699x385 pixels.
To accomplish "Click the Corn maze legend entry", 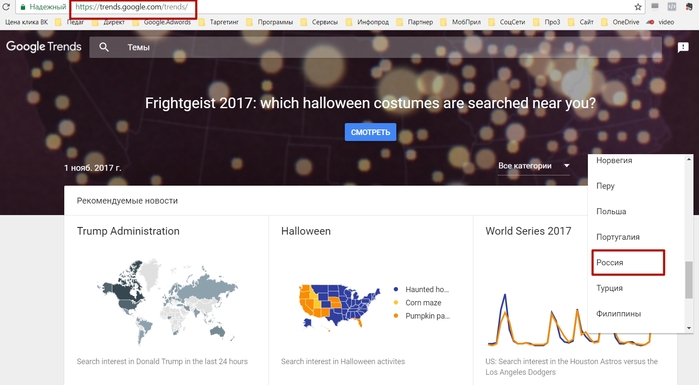I will (417, 303).
